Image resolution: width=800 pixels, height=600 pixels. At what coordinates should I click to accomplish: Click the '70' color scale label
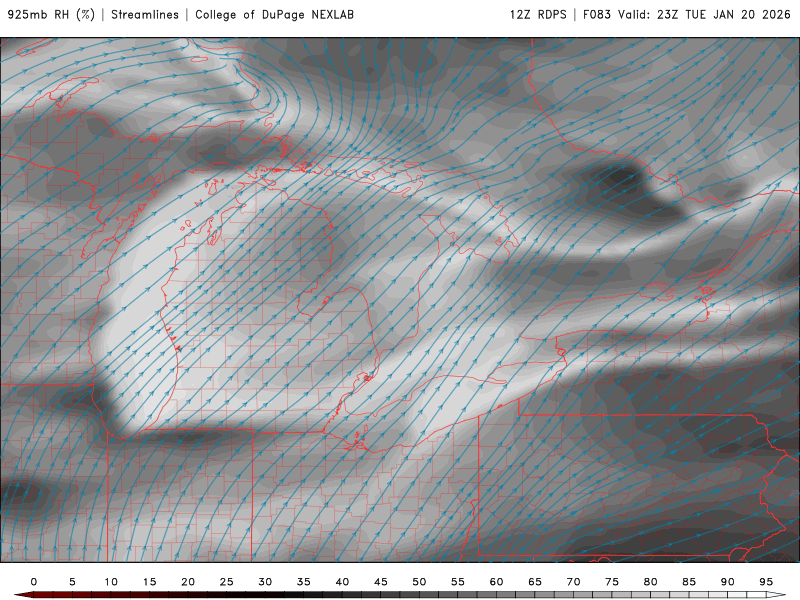573,582
